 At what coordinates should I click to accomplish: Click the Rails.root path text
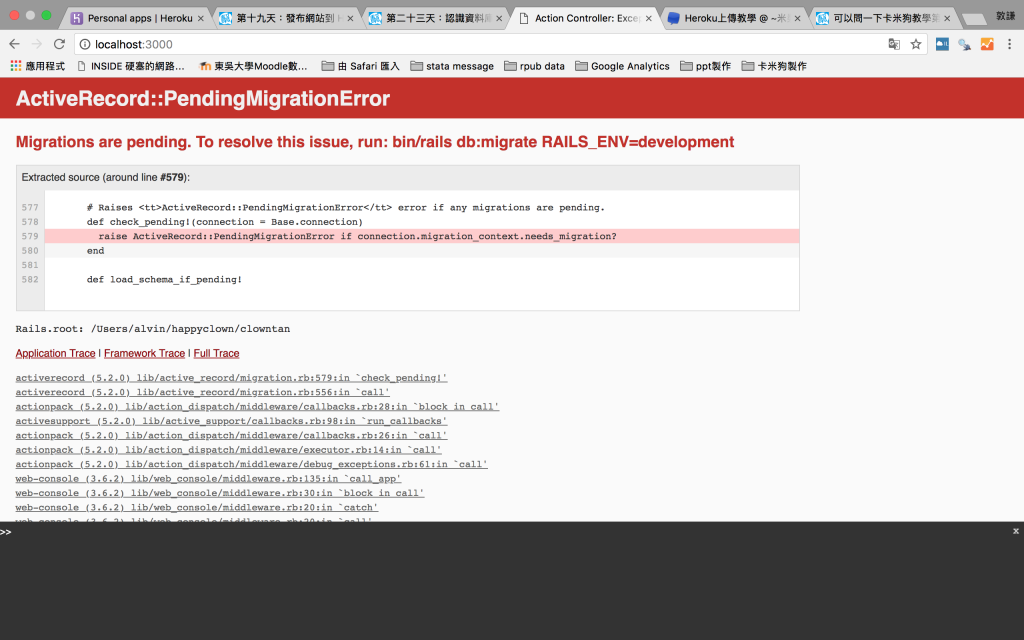coord(190,329)
